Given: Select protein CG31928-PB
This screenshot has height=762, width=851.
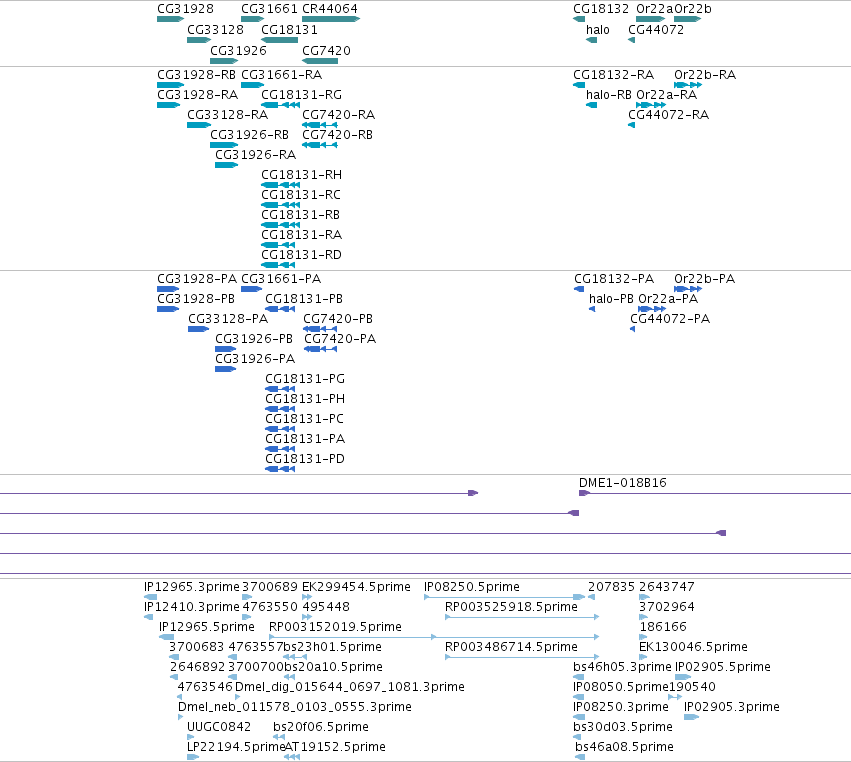Looking at the screenshot, I should tap(196, 299).
